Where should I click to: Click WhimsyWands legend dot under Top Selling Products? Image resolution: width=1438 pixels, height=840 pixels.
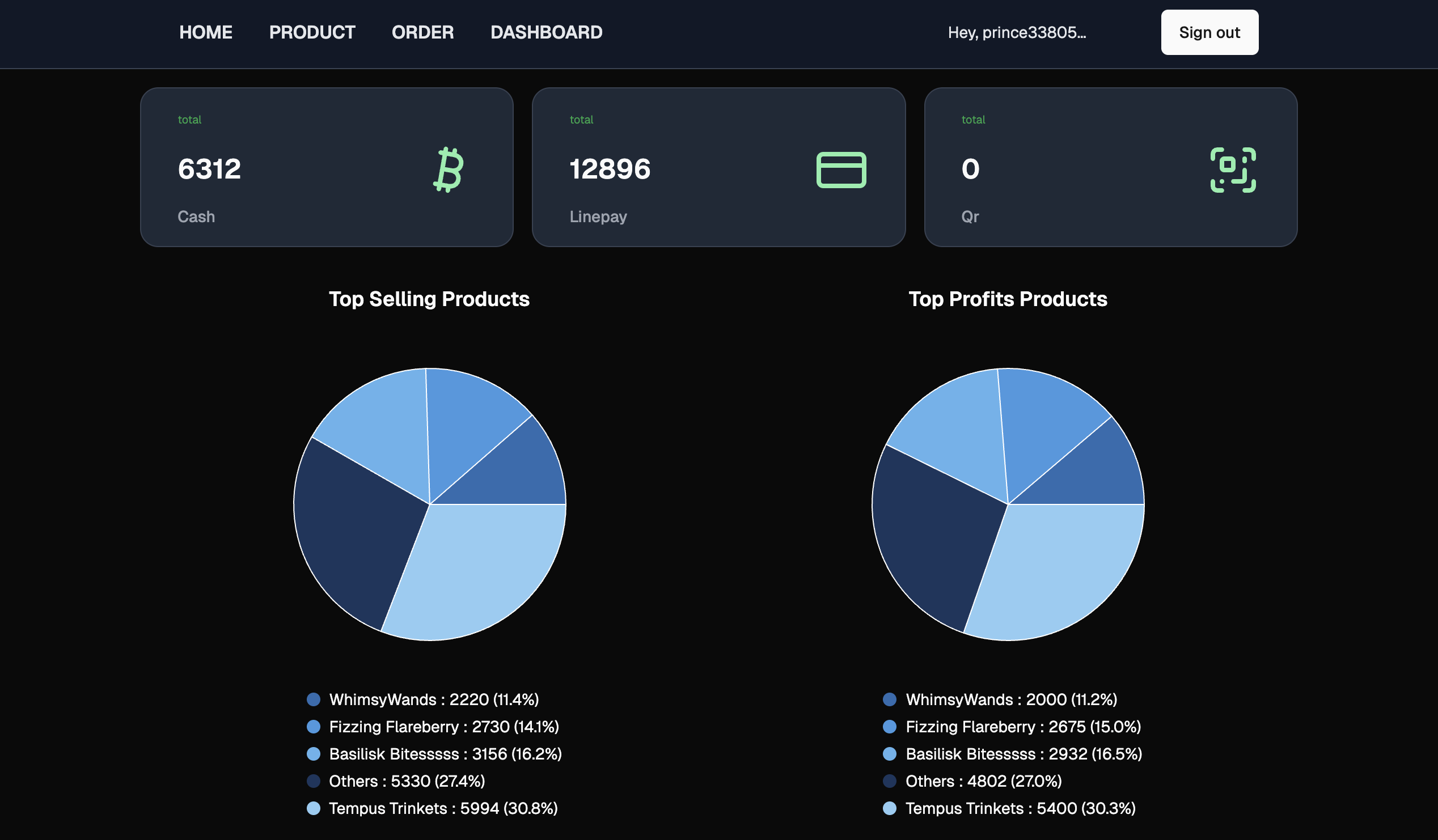point(313,699)
